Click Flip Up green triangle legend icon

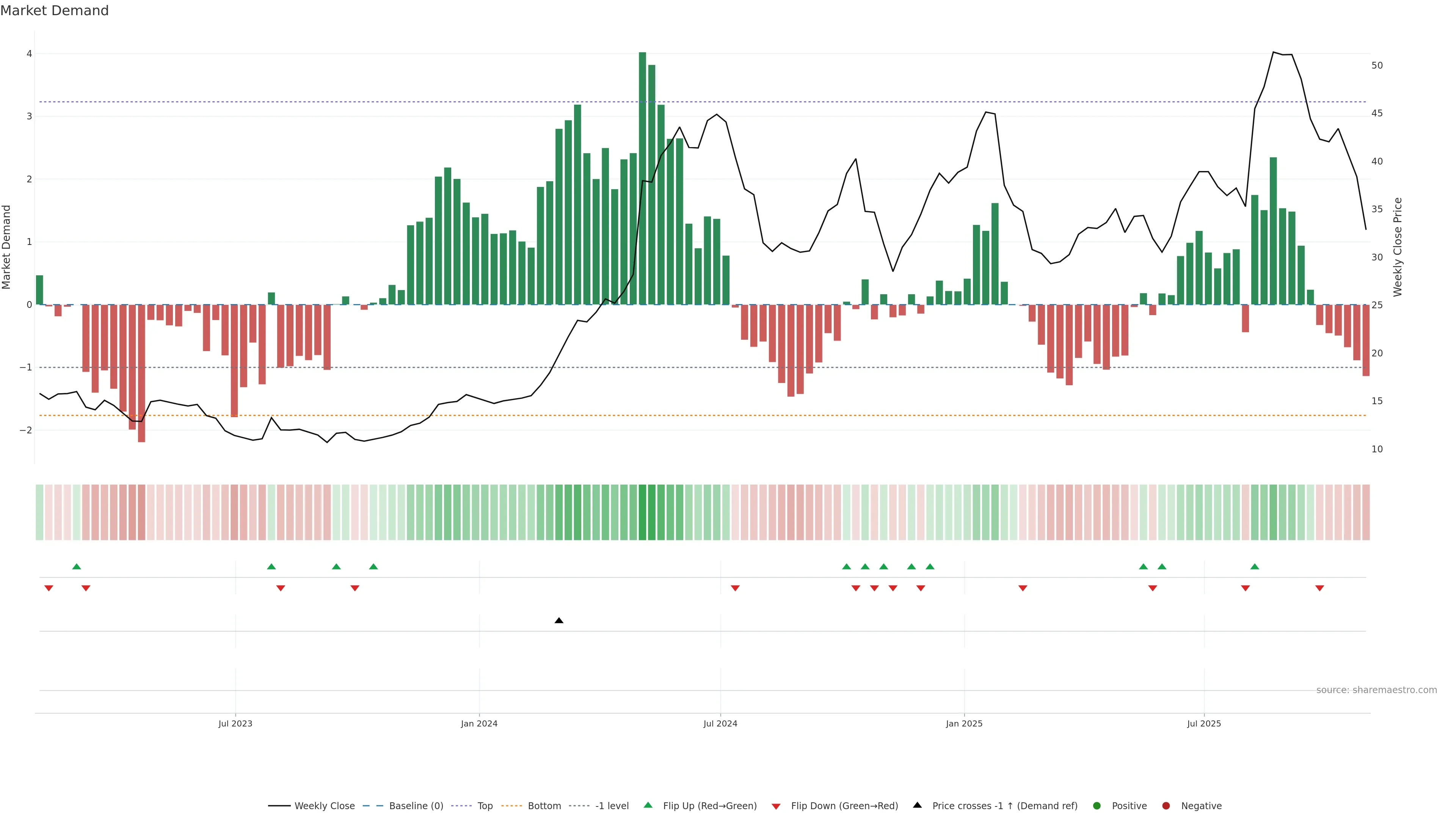tap(648, 805)
